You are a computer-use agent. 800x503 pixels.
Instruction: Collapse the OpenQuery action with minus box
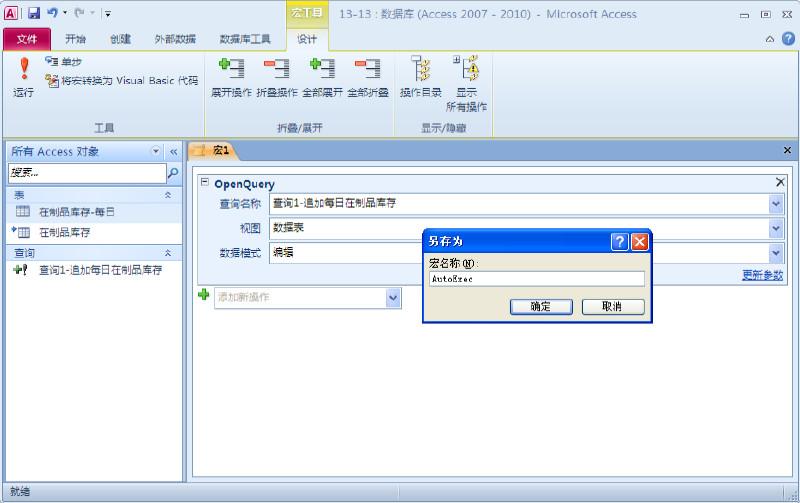(x=205, y=182)
